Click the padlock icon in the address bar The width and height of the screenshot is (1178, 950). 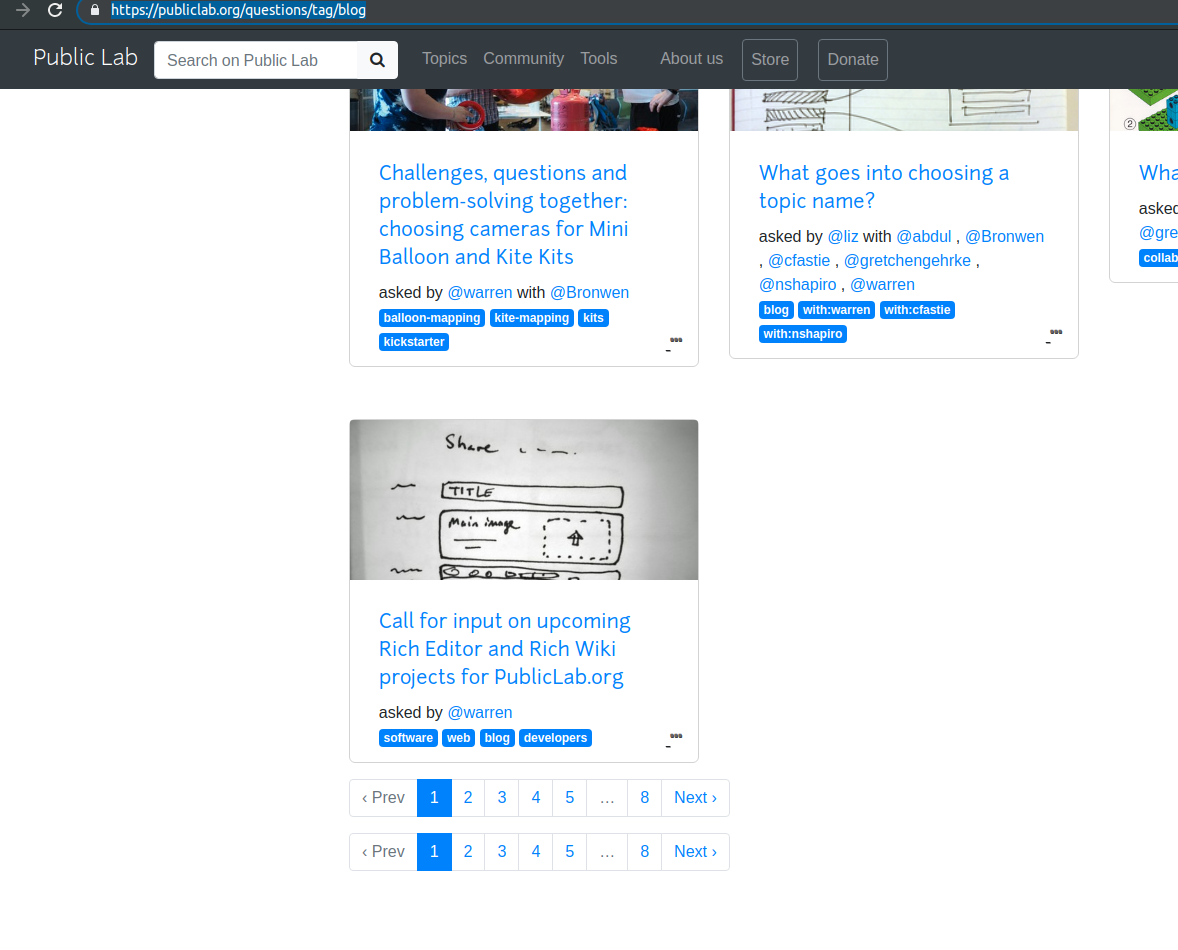[x=94, y=13]
